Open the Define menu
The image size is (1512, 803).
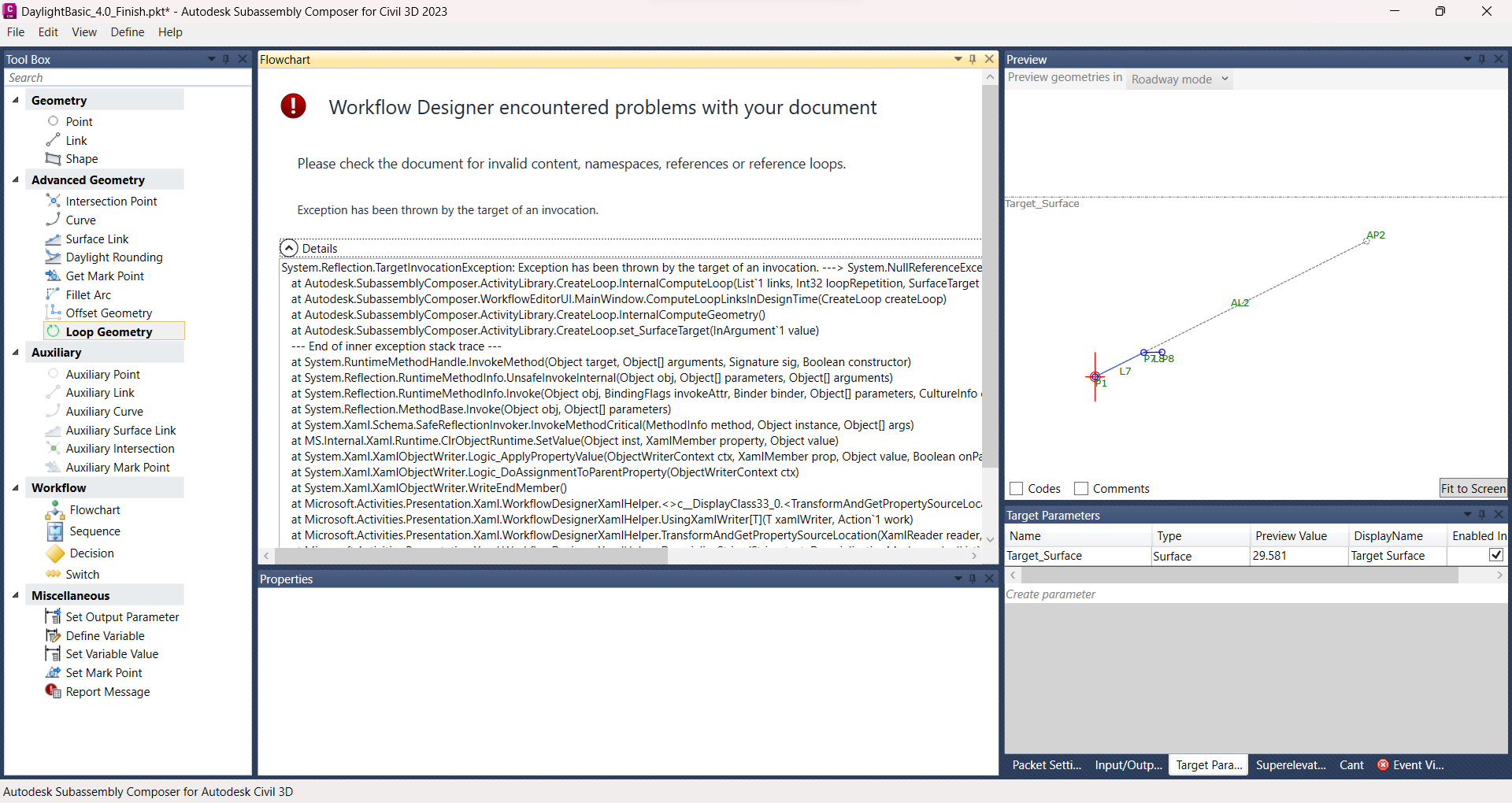[x=128, y=32]
